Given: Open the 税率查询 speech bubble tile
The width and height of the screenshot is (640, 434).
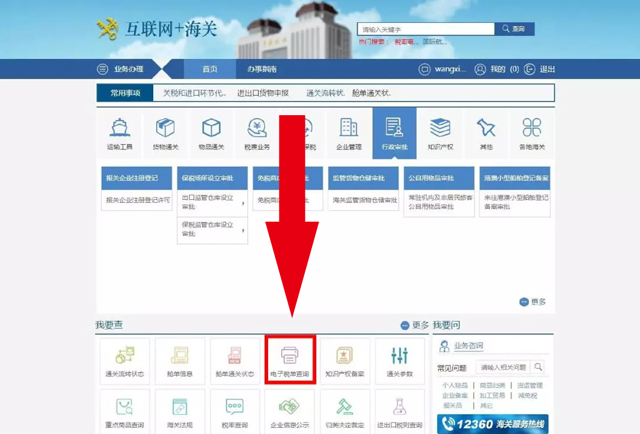Looking at the screenshot, I should (235, 412).
